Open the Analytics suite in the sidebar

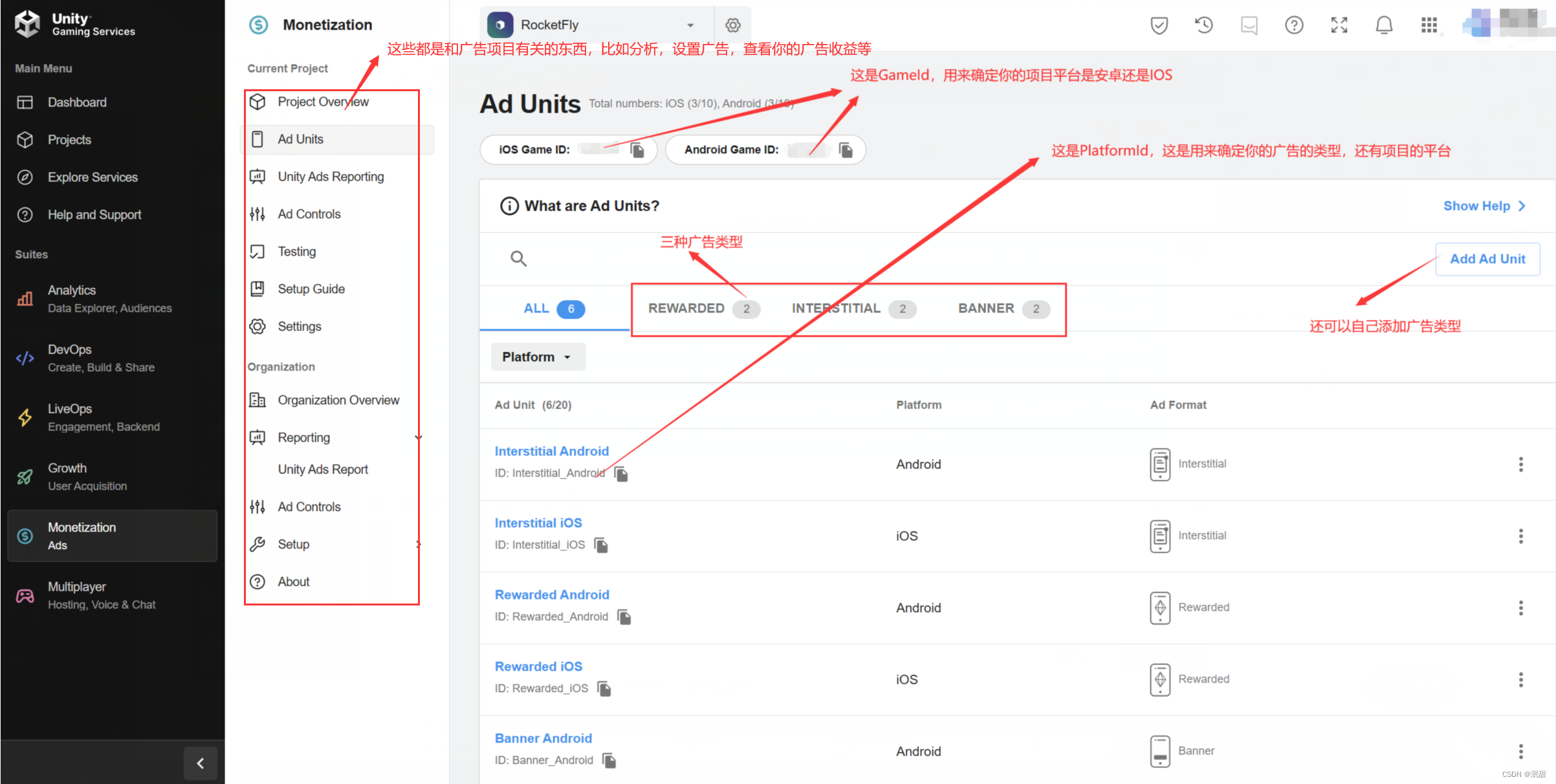click(72, 290)
